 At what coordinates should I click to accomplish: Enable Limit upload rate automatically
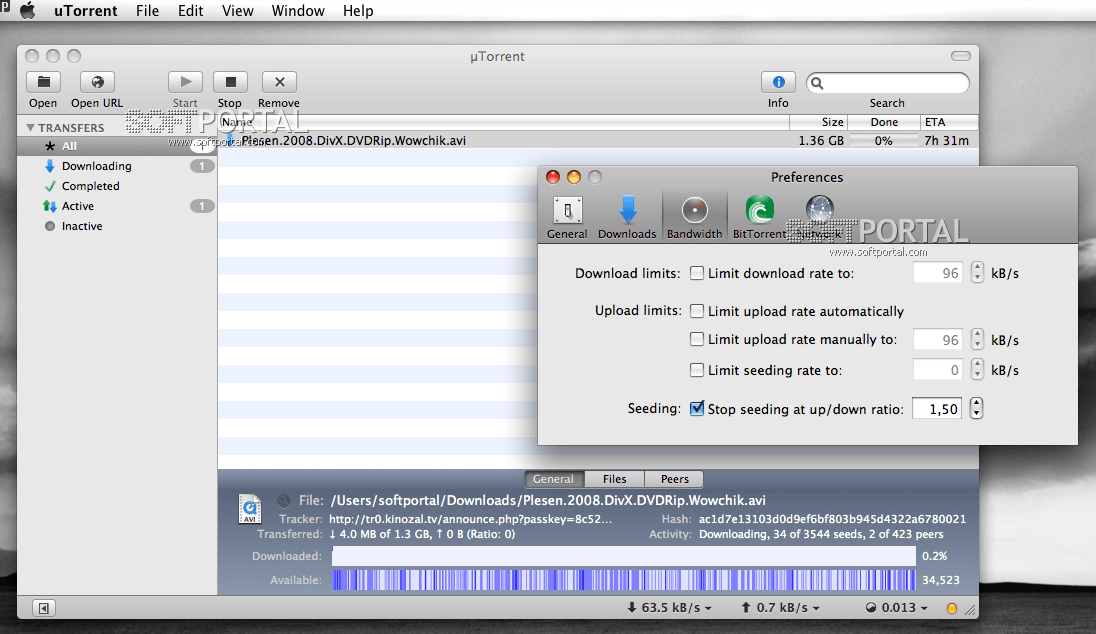pos(697,310)
